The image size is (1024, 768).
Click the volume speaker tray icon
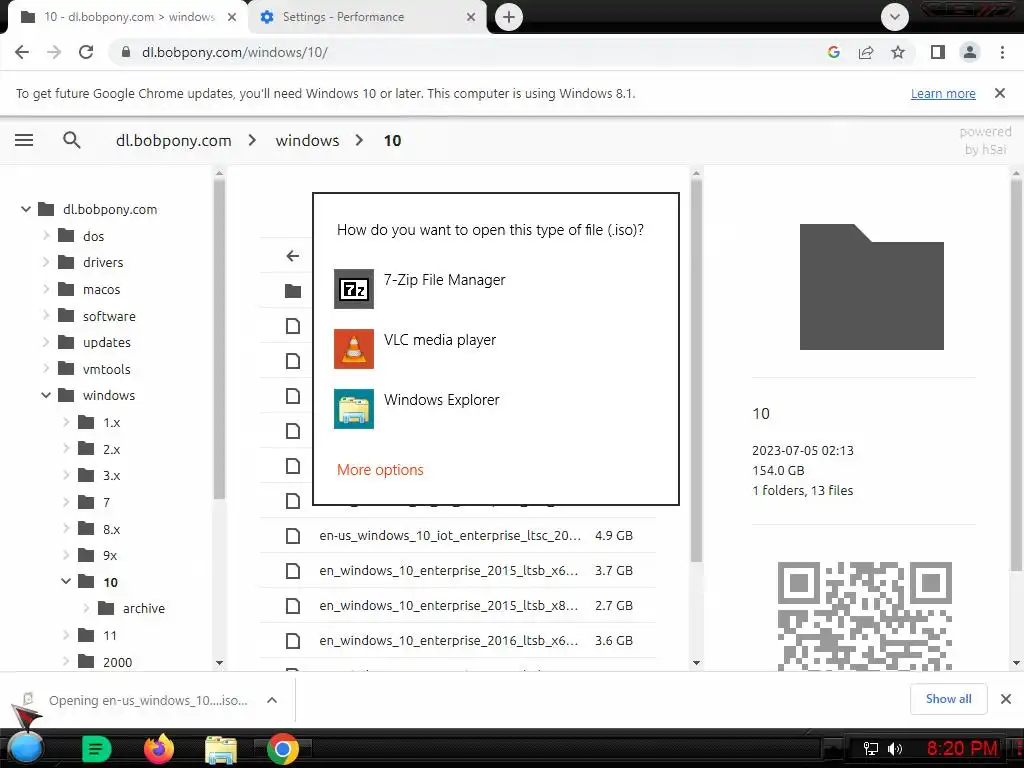[x=895, y=749]
